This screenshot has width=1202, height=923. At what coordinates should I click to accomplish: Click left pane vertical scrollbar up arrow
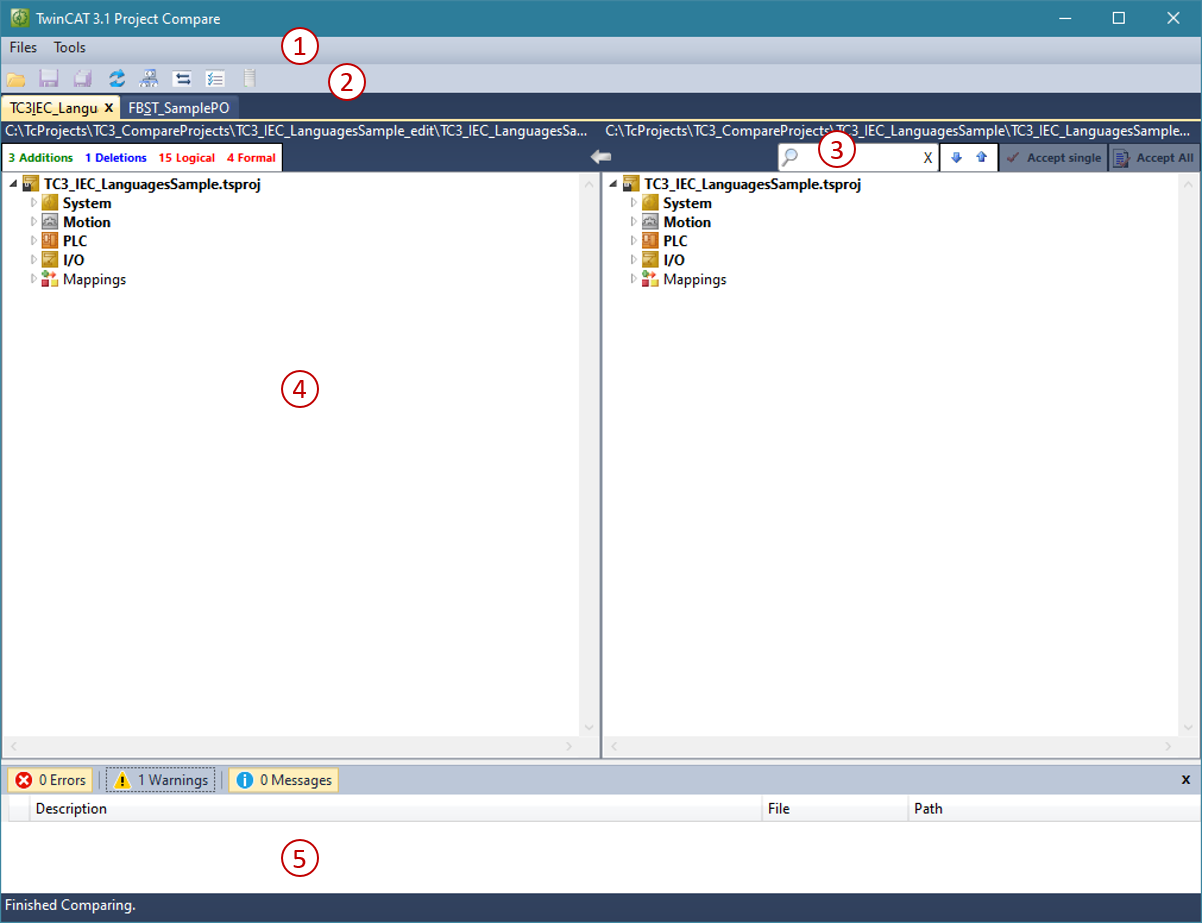[x=588, y=184]
